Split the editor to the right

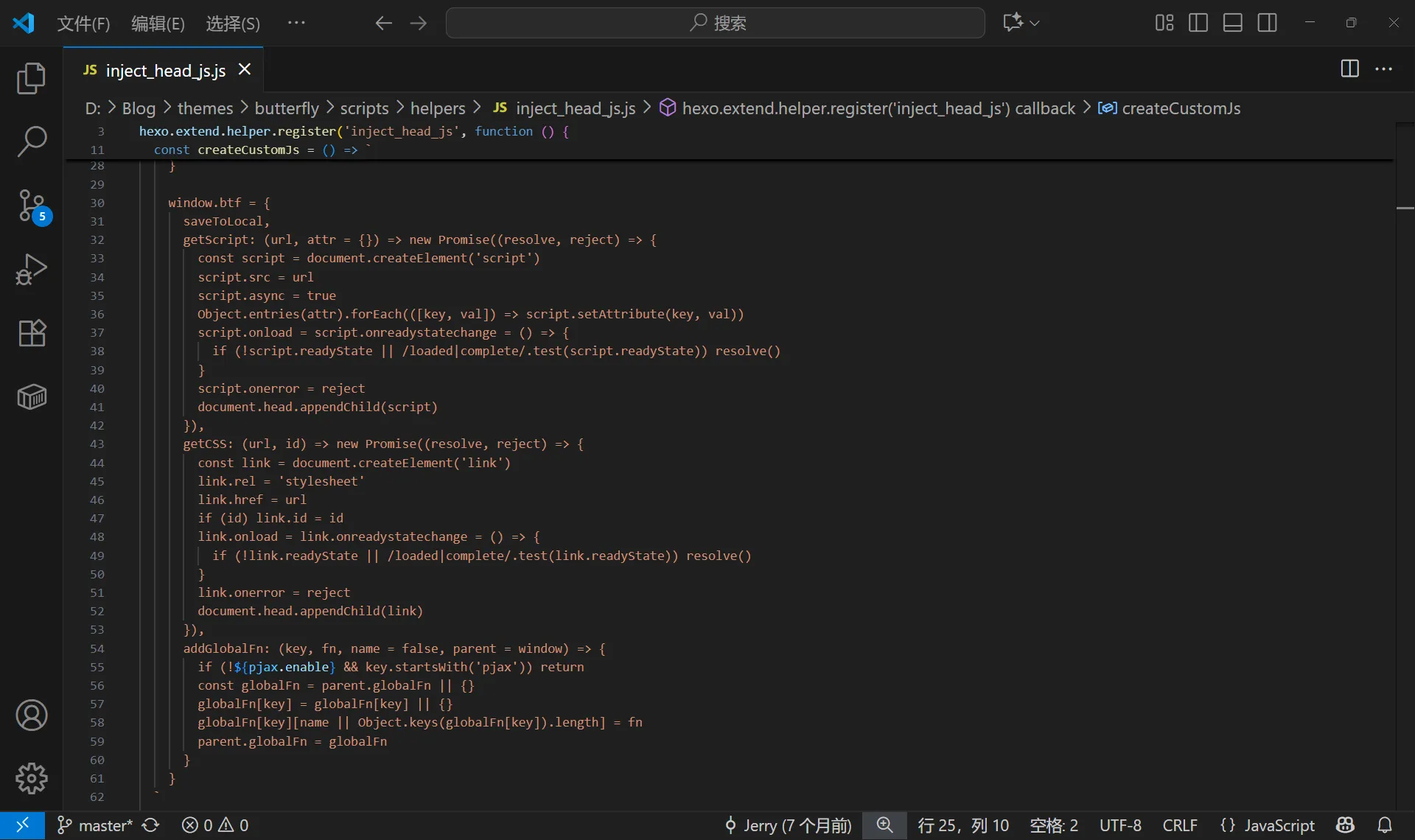tap(1349, 69)
